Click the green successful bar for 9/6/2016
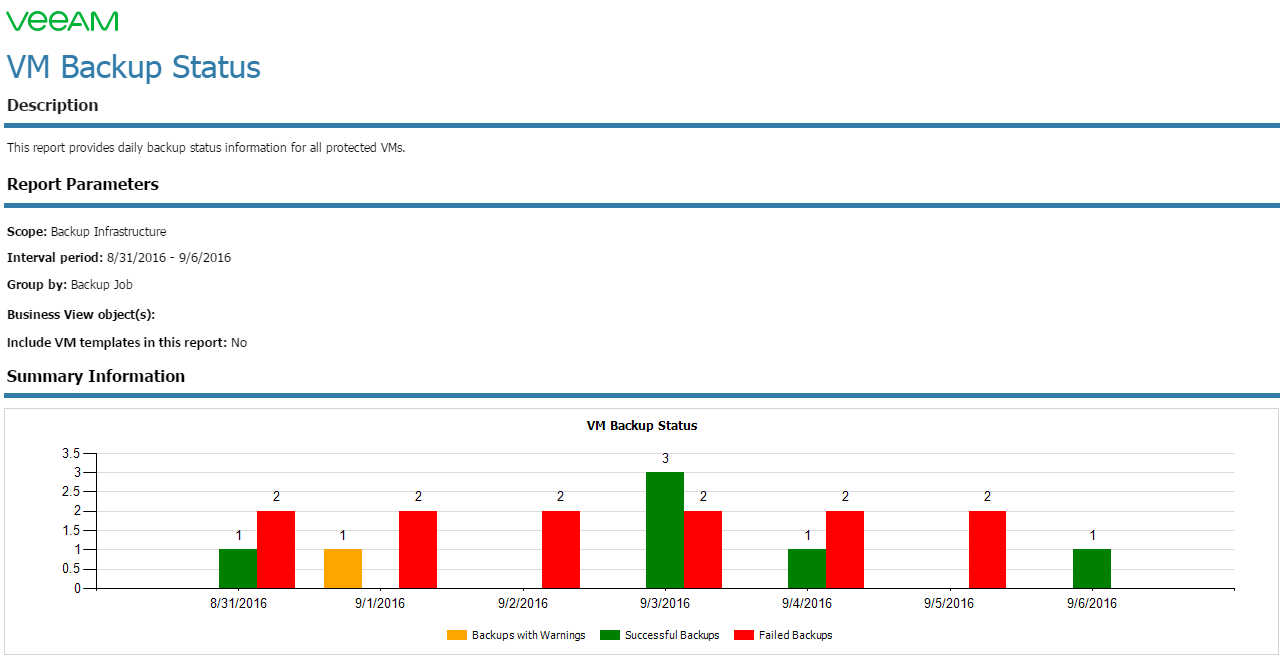The height and width of the screenshot is (658, 1284). pyautogui.click(x=1092, y=569)
